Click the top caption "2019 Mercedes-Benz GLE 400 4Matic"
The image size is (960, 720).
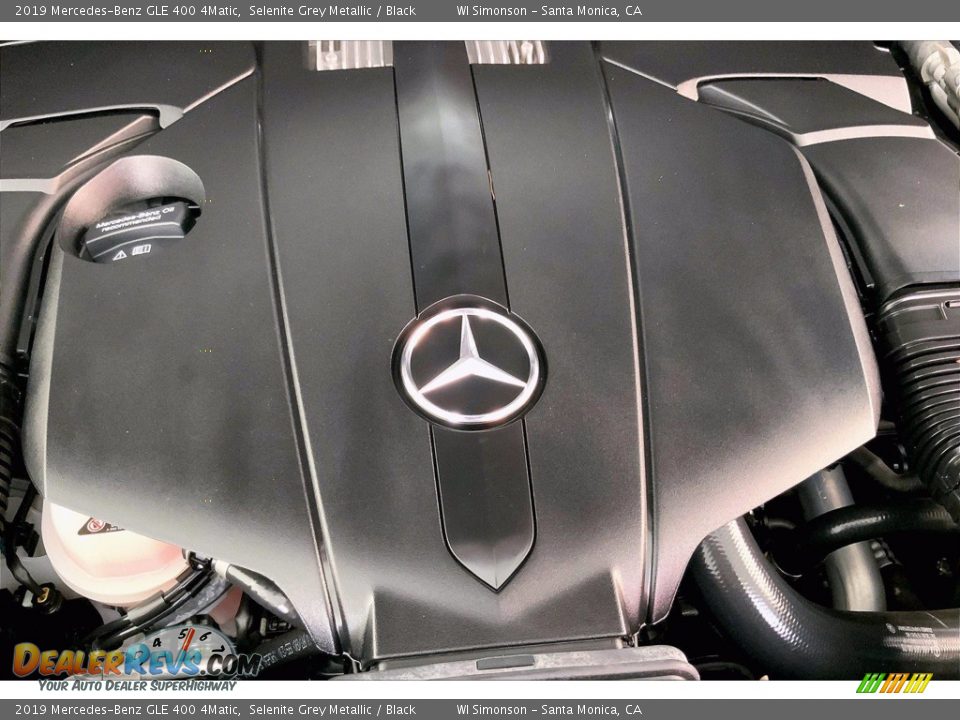127,11
